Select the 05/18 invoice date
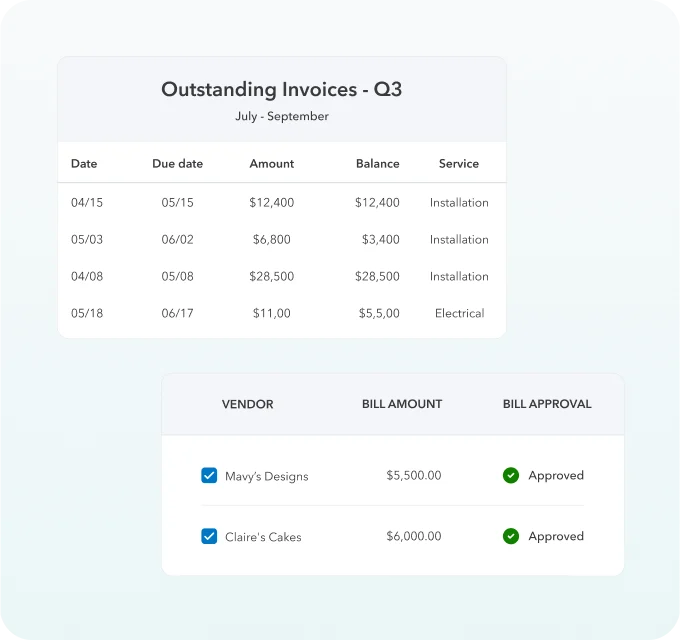The width and height of the screenshot is (680, 640). coord(87,313)
